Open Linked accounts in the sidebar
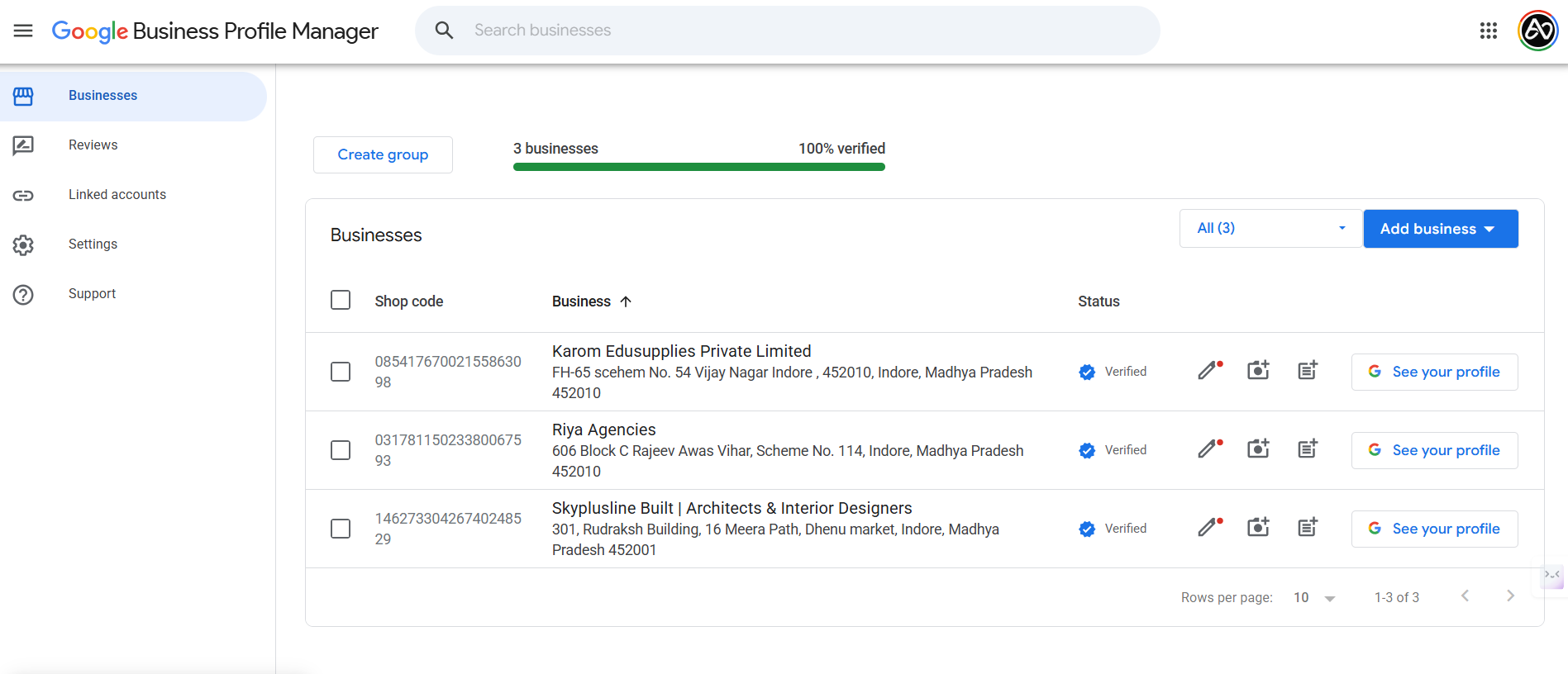This screenshot has height=674, width=1568. [x=133, y=195]
